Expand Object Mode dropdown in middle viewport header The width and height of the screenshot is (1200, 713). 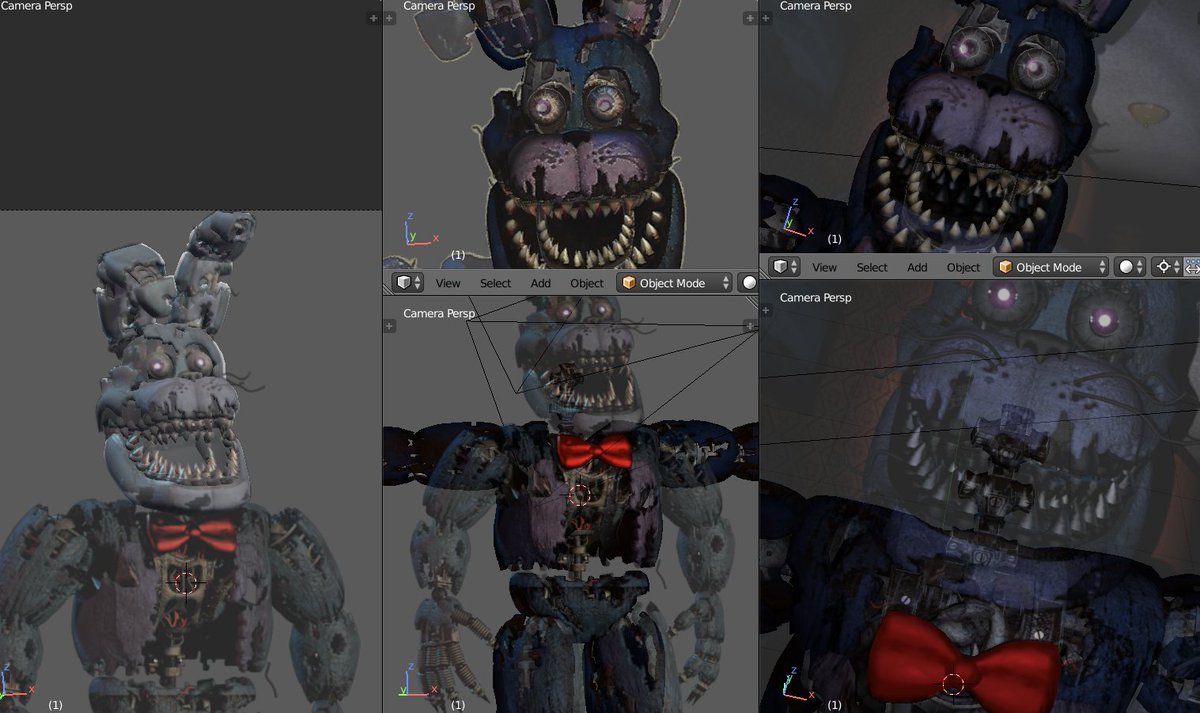675,283
